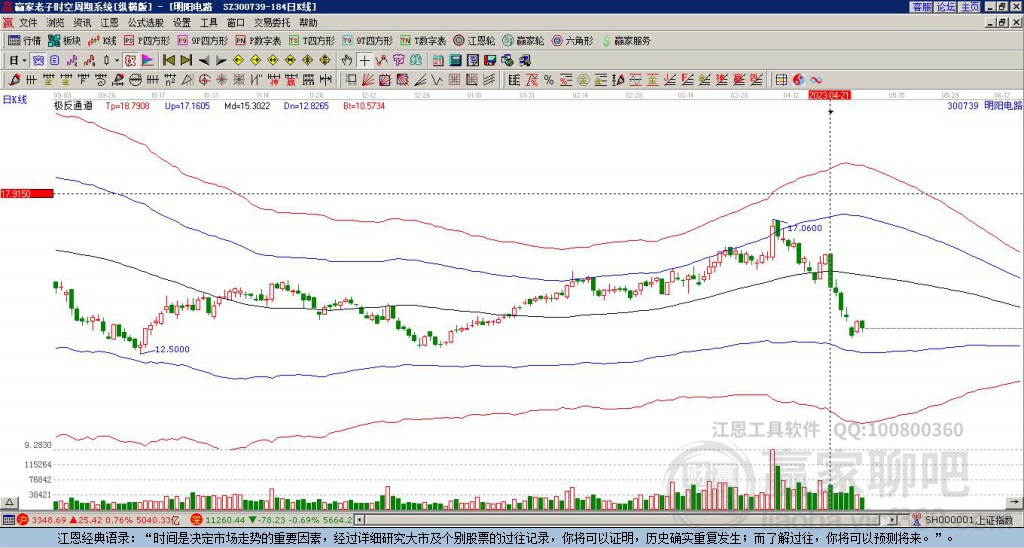Screen dimensions: 1024x548
Task: Click the 300739 明阳电路 stock label
Action: click(984, 105)
